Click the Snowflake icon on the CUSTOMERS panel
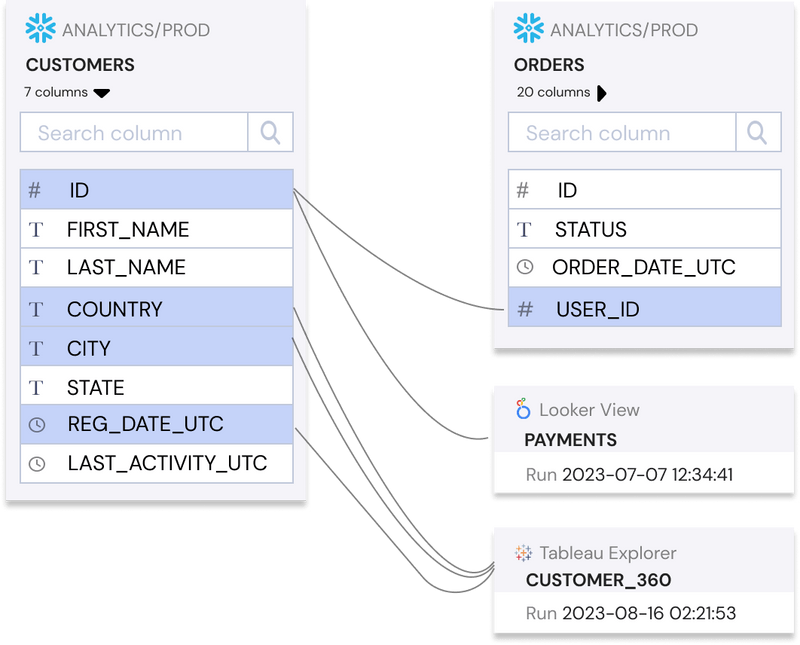 point(40,25)
